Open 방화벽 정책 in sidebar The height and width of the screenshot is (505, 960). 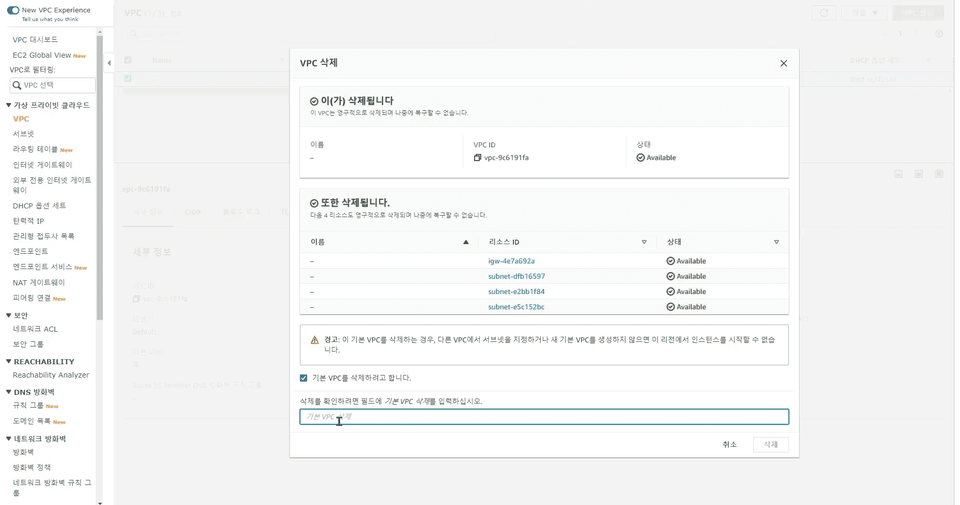click(x=32, y=468)
